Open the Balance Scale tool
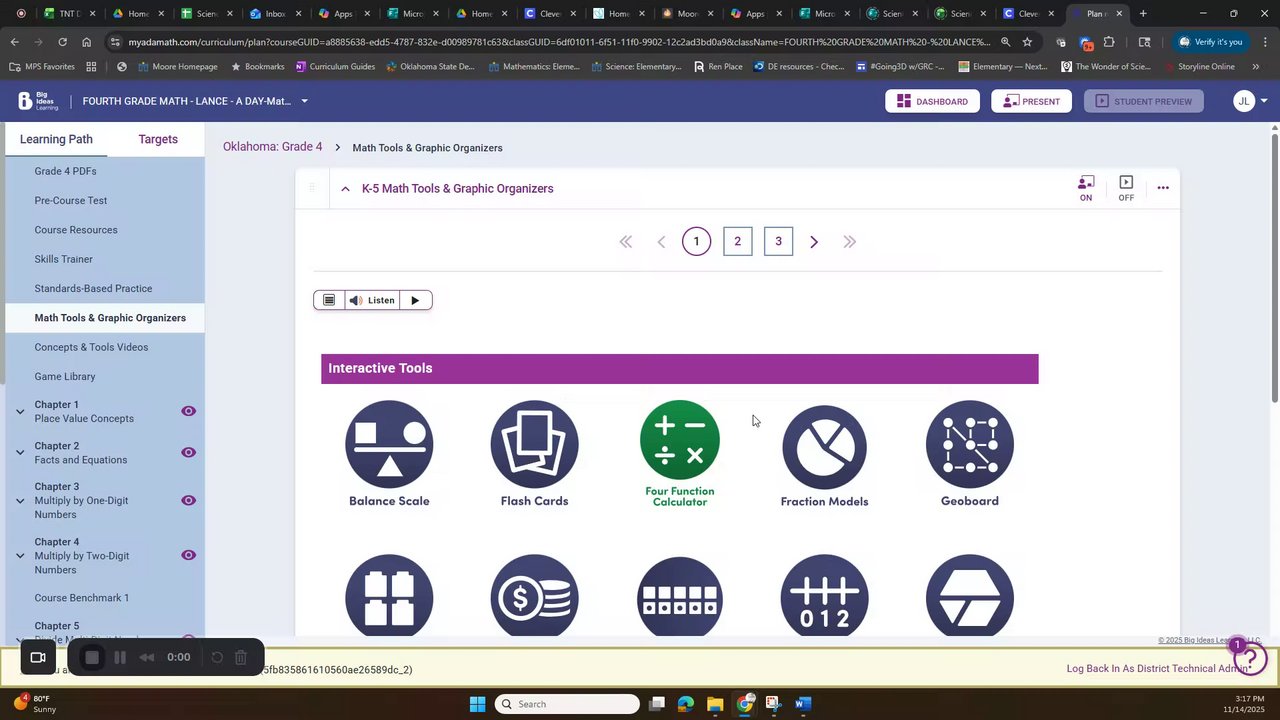 point(389,454)
